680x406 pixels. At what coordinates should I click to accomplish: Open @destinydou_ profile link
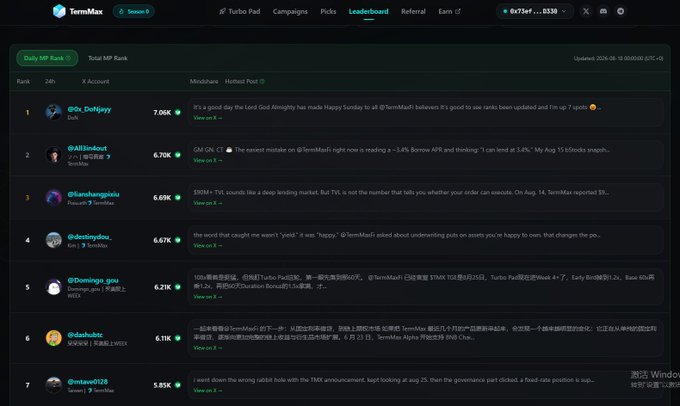tap(89, 236)
